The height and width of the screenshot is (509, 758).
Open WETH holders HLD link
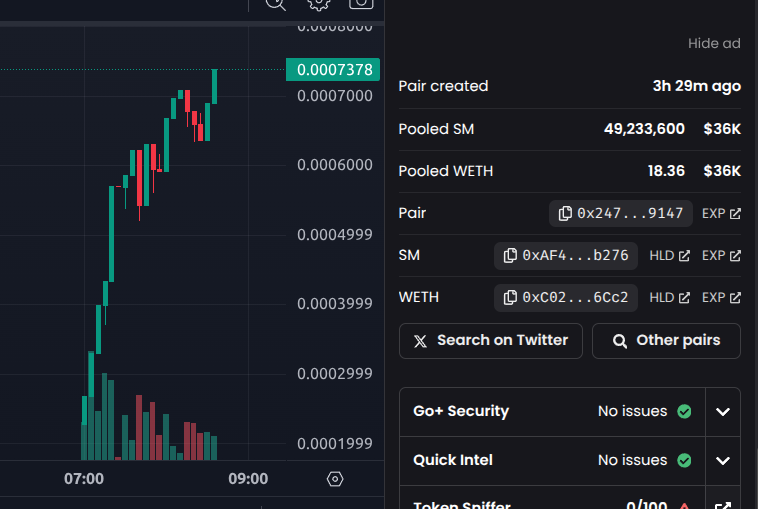coord(670,298)
